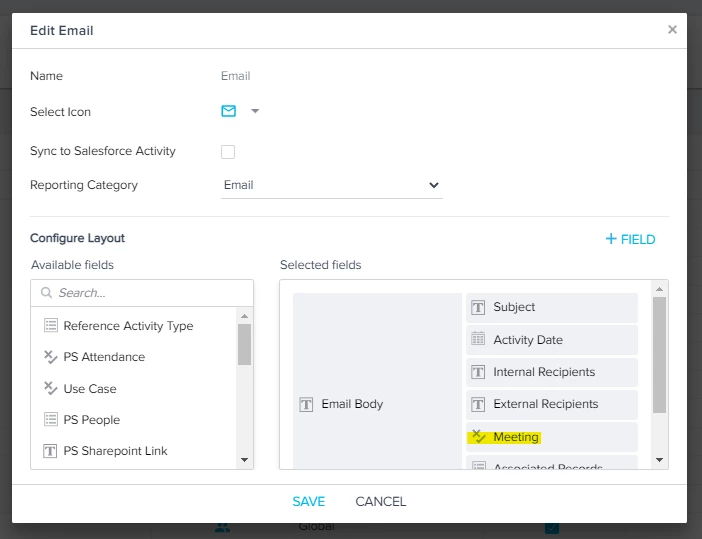The width and height of the screenshot is (702, 539).
Task: Click the down arrow of Selected fields scrollbar
Action: (659, 460)
